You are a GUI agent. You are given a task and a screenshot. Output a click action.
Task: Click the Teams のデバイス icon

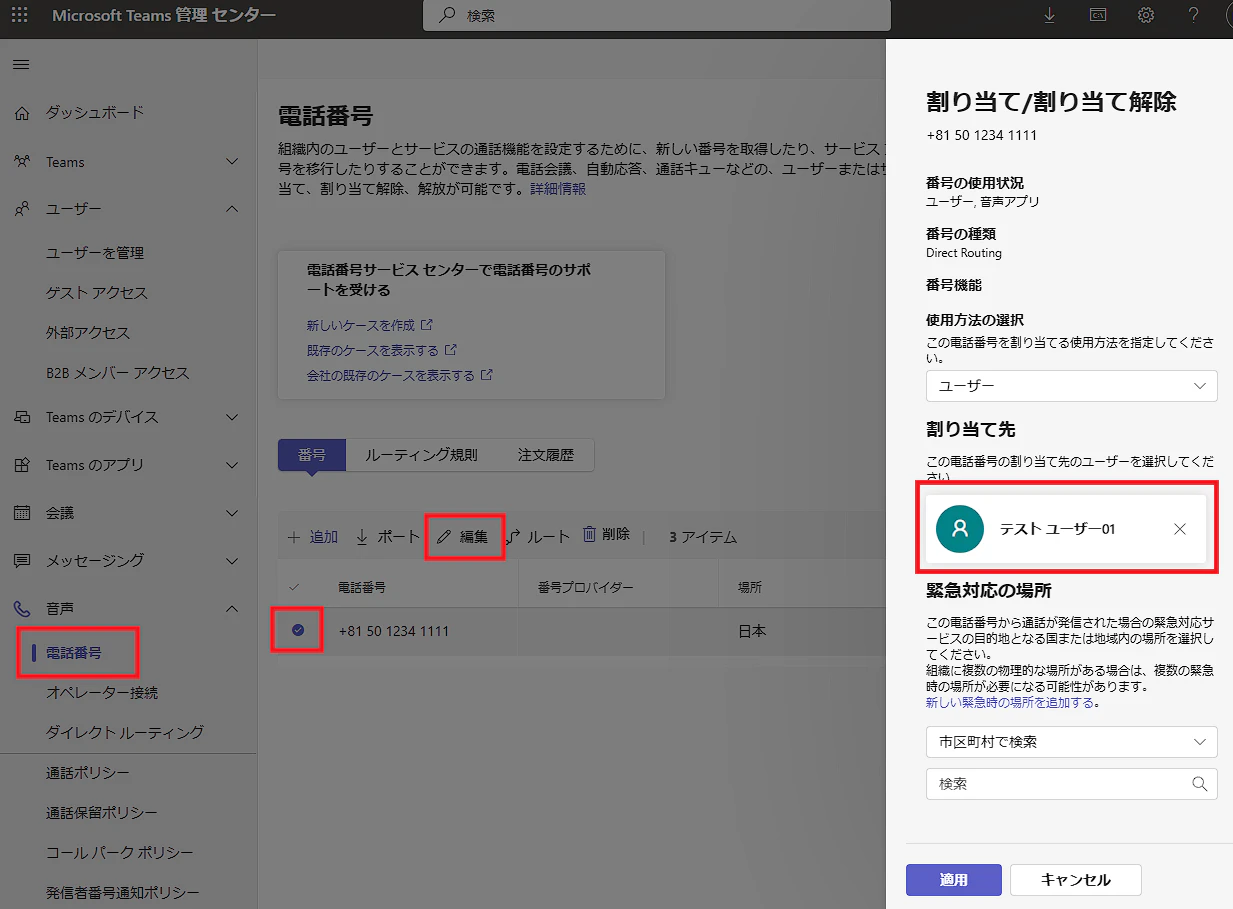tap(22, 417)
